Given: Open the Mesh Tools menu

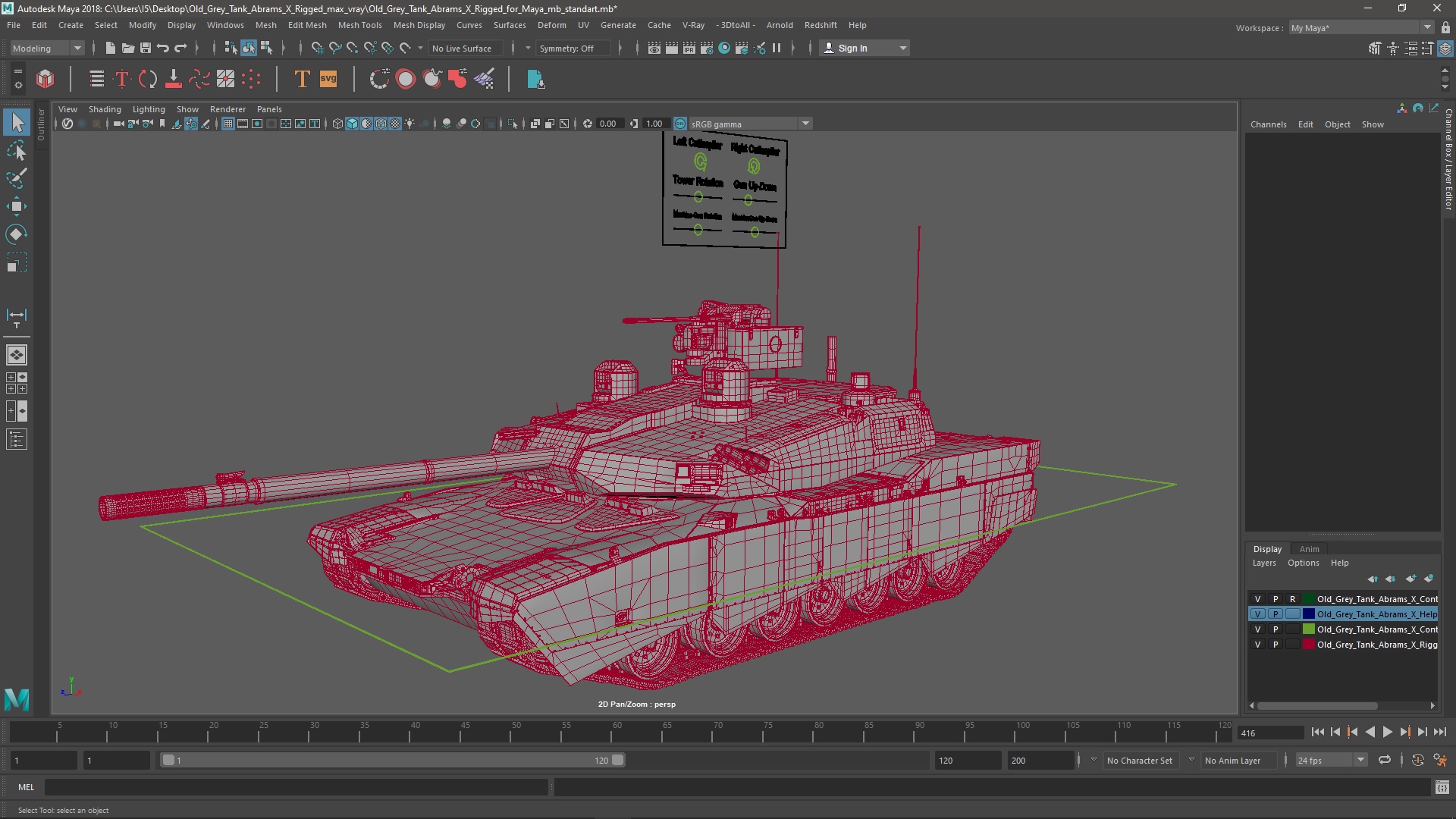Looking at the screenshot, I should [359, 25].
